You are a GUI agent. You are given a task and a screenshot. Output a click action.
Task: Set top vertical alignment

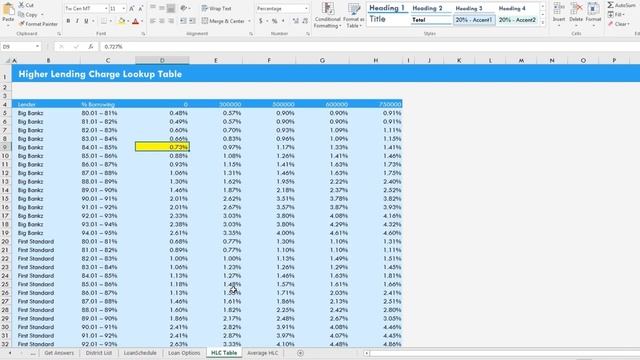153,8
